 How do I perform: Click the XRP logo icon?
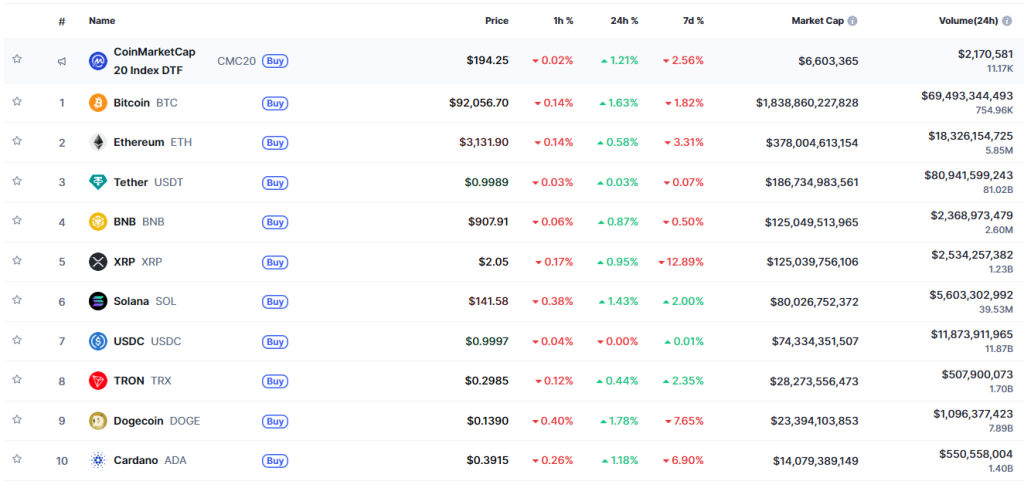[98, 262]
